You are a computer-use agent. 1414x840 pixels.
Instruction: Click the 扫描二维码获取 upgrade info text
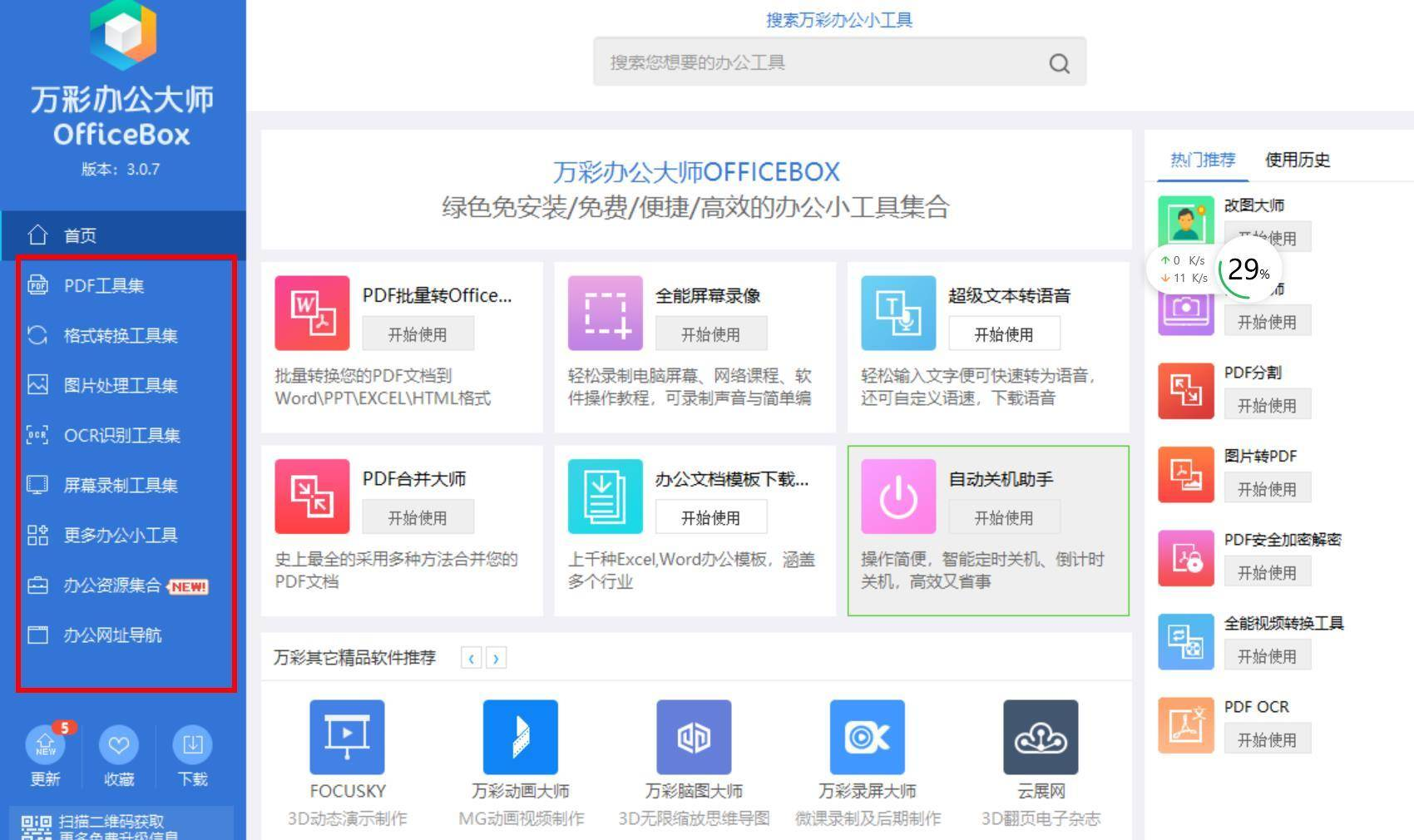[x=118, y=828]
